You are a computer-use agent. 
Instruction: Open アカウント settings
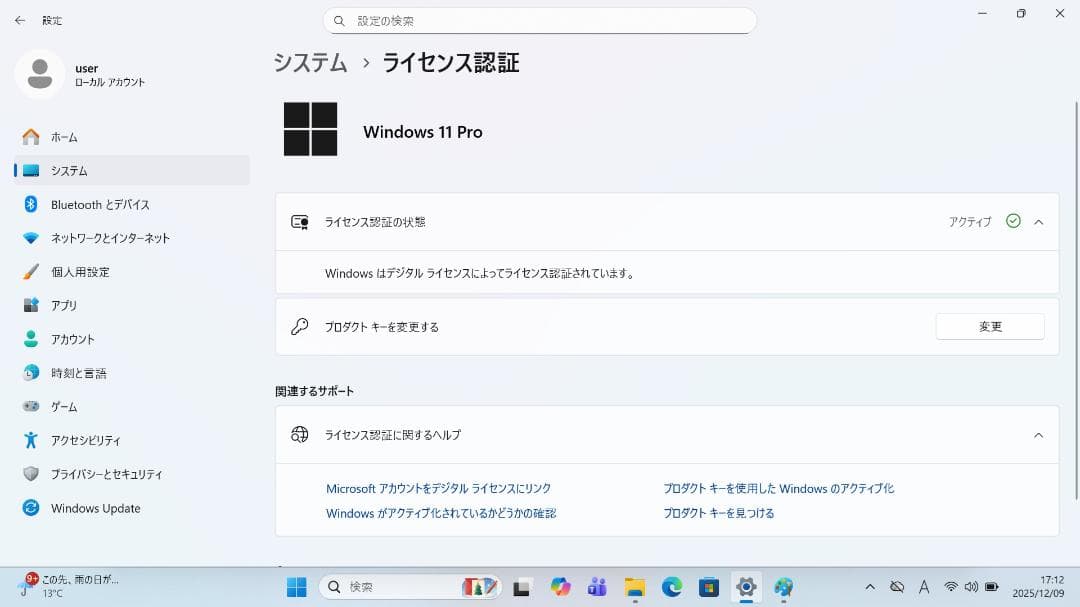click(x=74, y=339)
